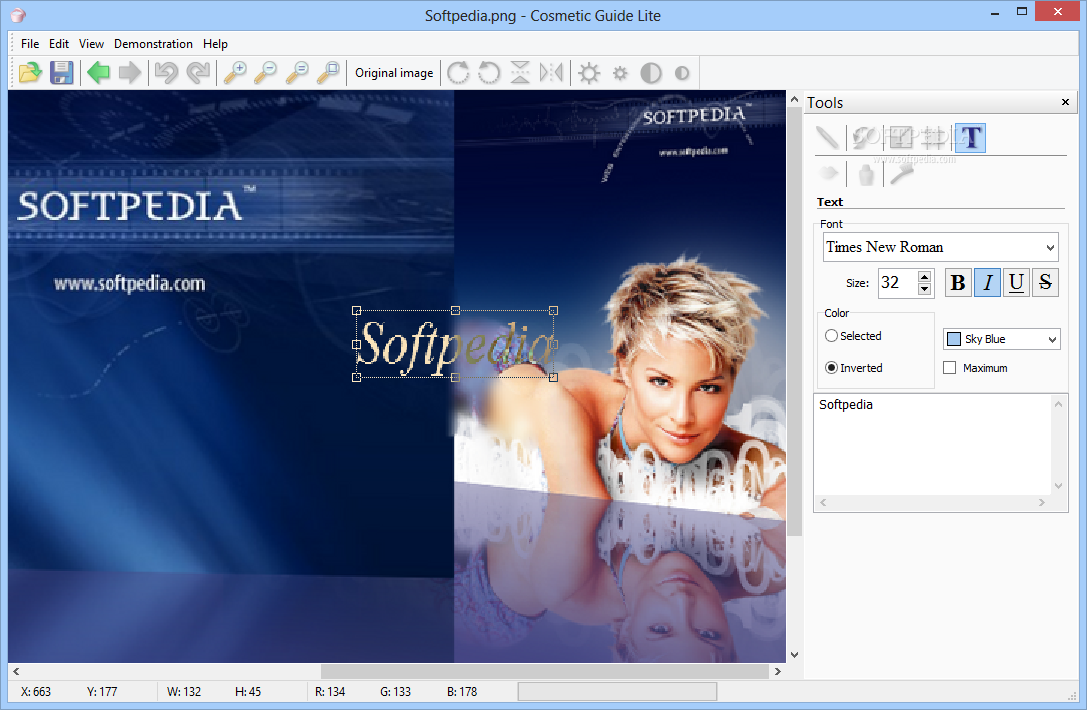Click the canvas horizontal scrollbar left arrow
Viewport: 1087px width, 710px height.
pyautogui.click(x=16, y=671)
